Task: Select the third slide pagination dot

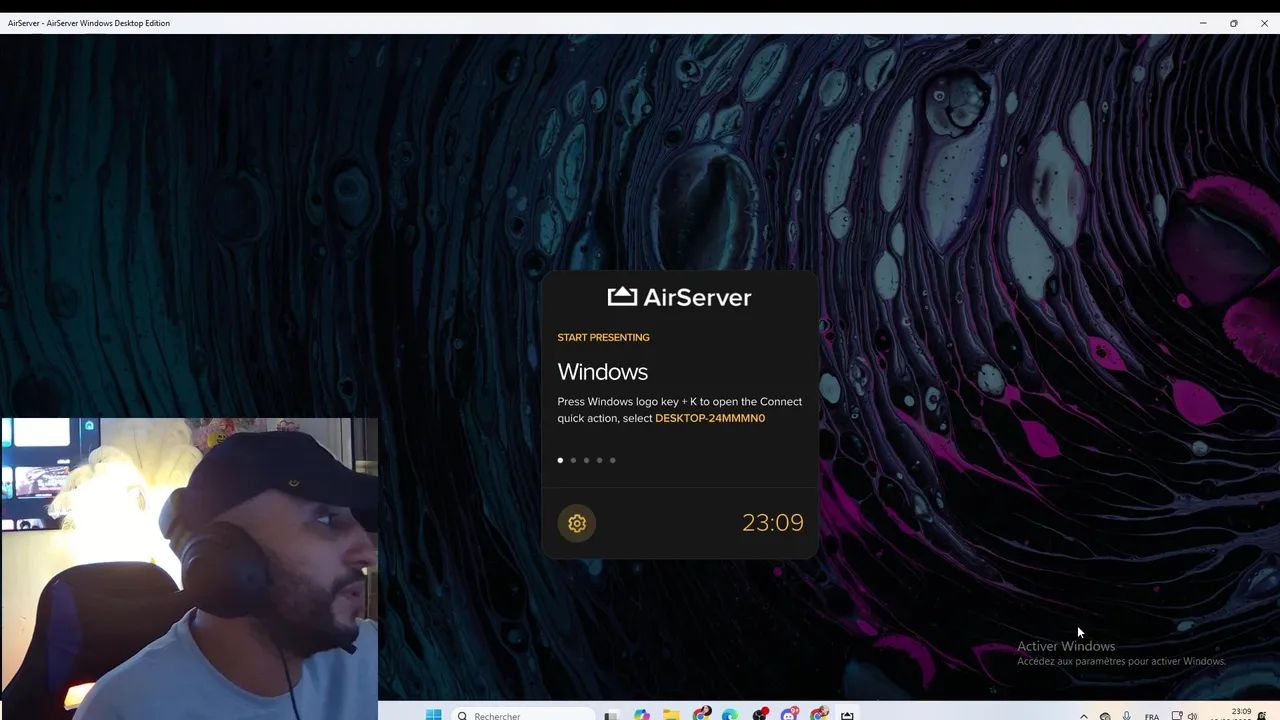Action: click(586, 460)
